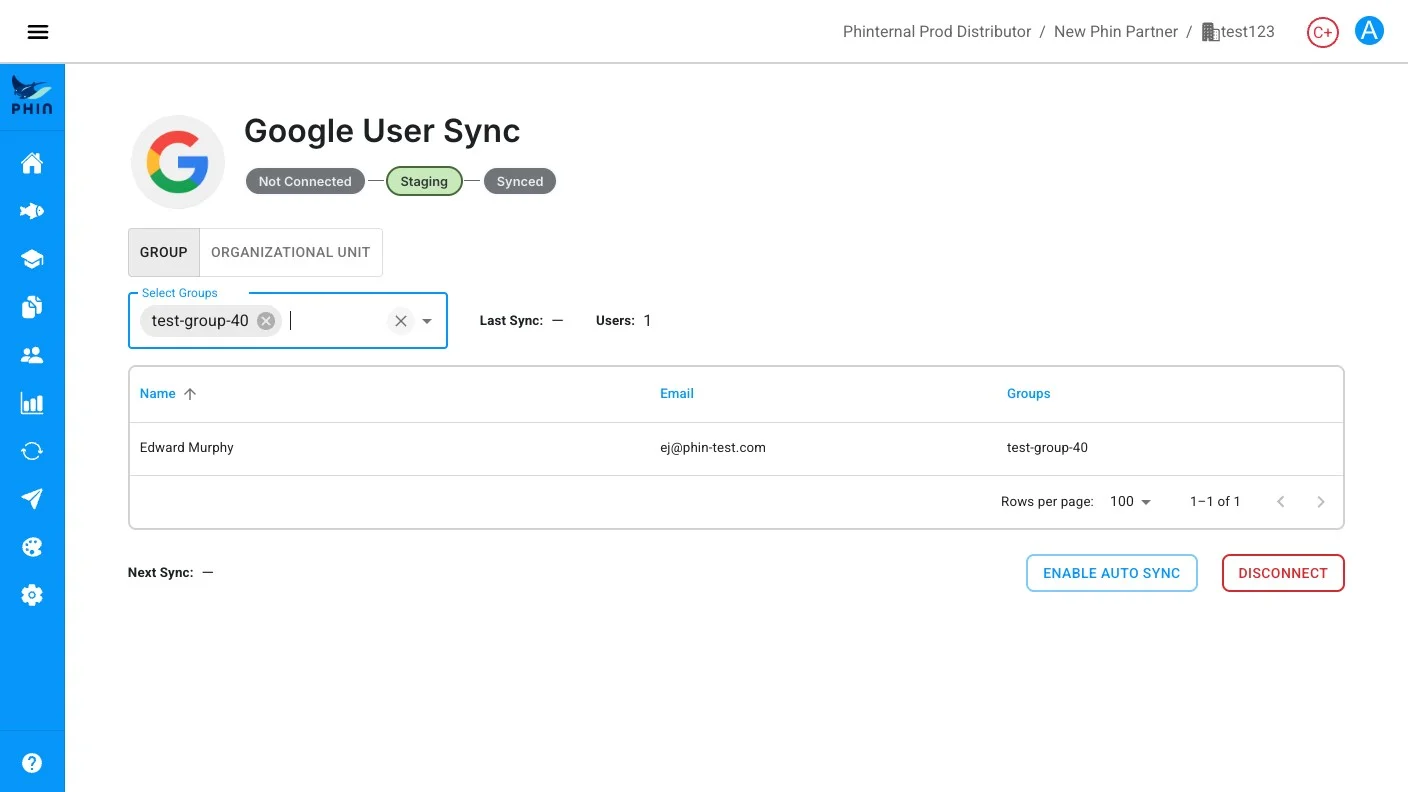1408x792 pixels.
Task: Click the Name column header
Action: point(158,394)
